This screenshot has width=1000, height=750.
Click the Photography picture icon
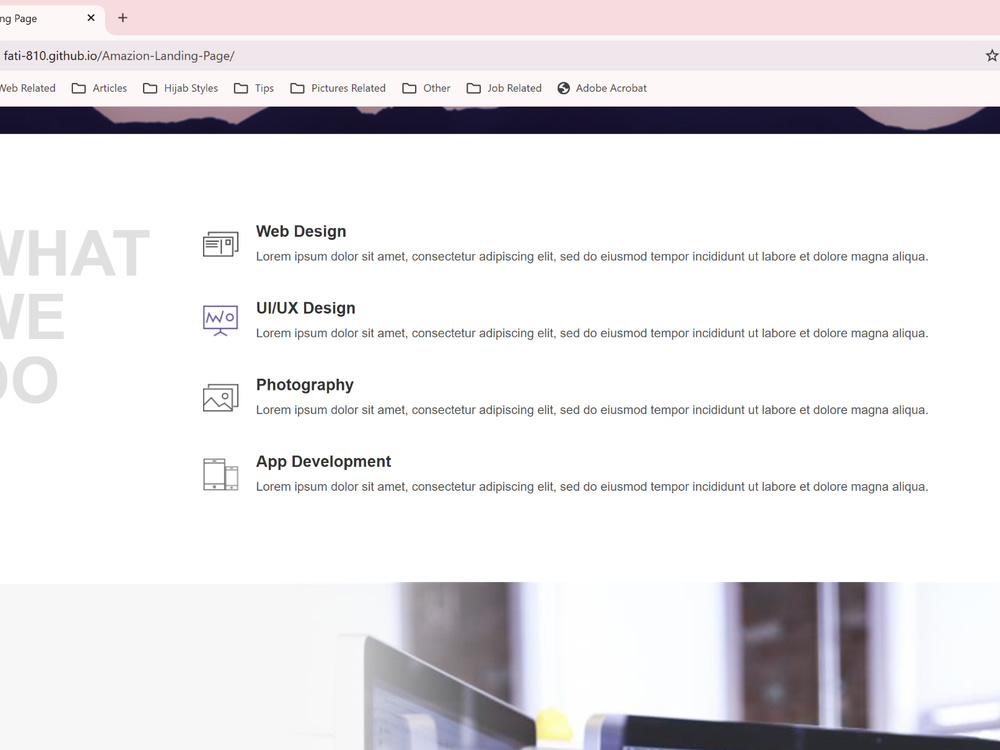[221, 397]
